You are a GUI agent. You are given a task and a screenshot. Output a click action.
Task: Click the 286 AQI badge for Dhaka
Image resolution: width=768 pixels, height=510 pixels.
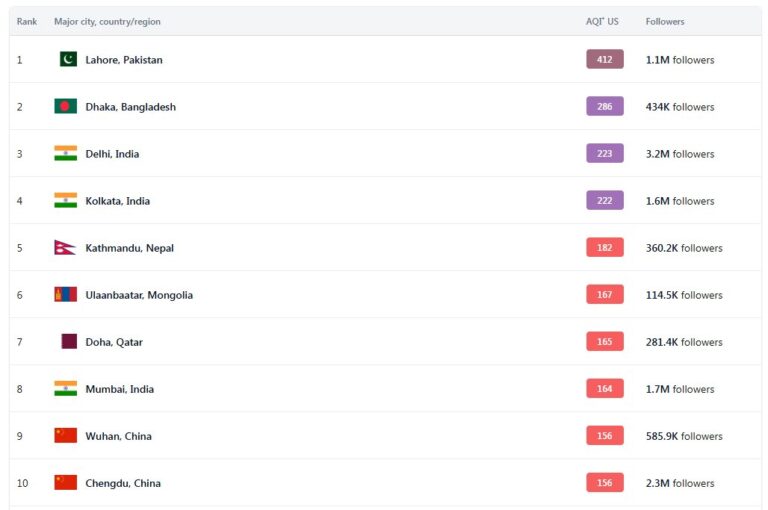pos(604,106)
